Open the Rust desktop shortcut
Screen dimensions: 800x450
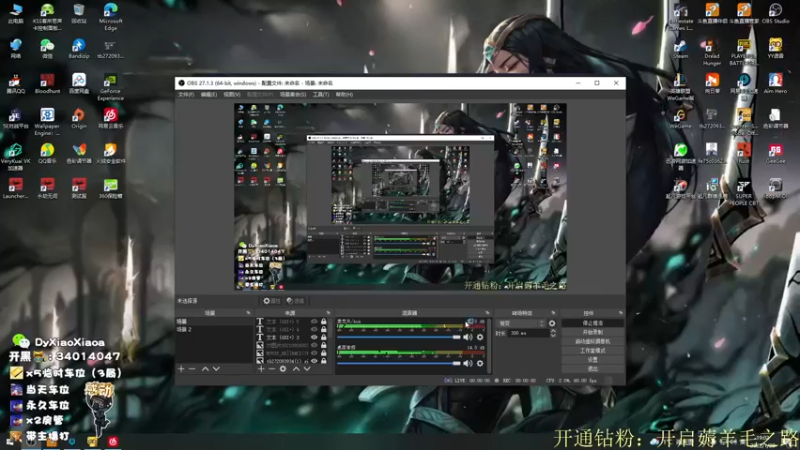(744, 153)
